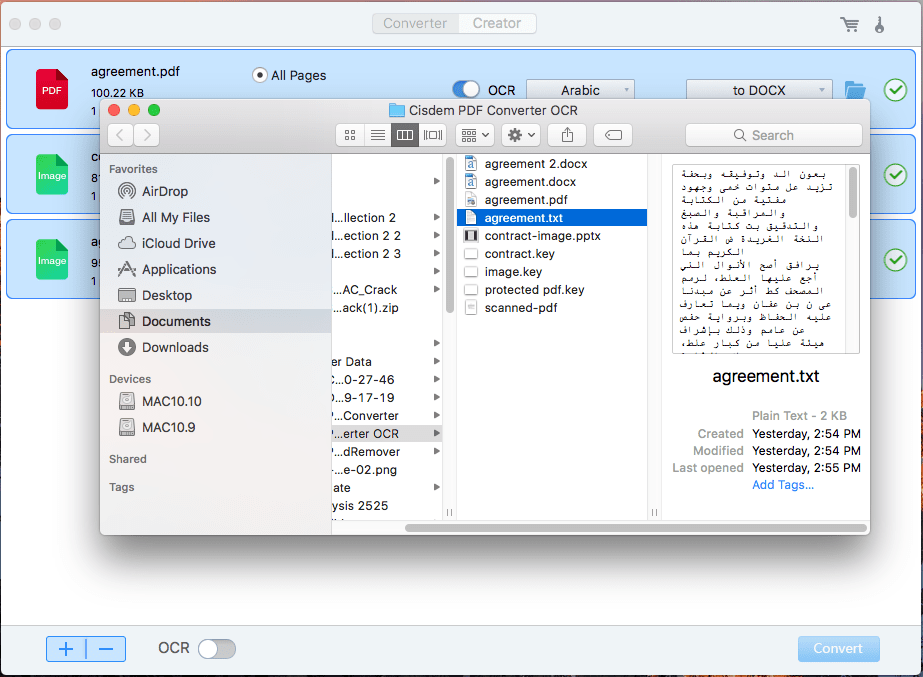Click the Convert button
This screenshot has height=677, width=923.
[838, 648]
